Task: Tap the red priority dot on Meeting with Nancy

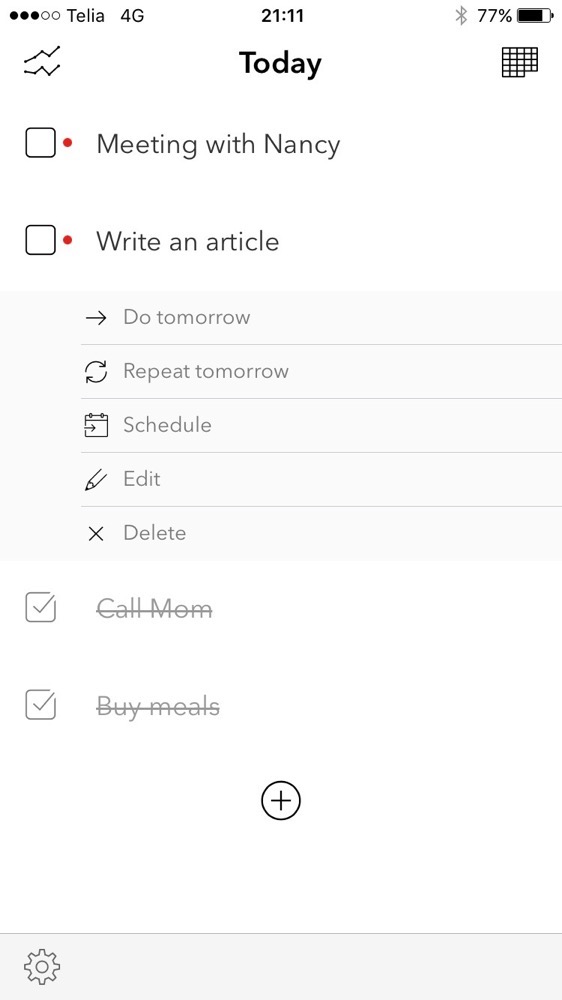Action: tap(68, 143)
